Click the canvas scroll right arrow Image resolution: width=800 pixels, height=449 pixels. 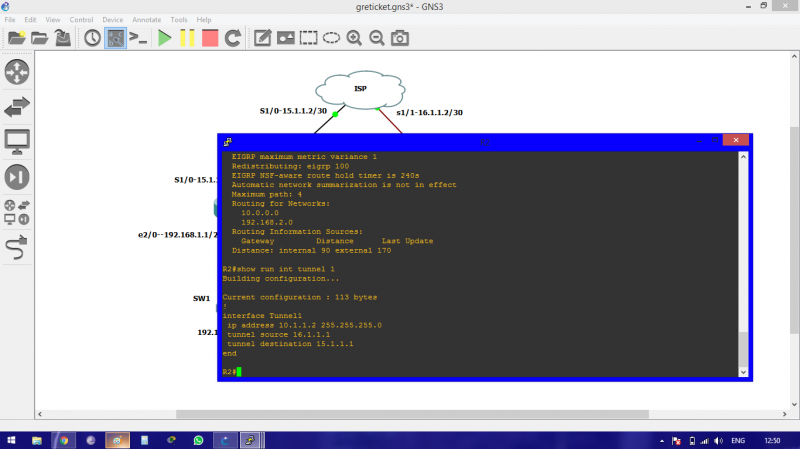tap(785, 414)
